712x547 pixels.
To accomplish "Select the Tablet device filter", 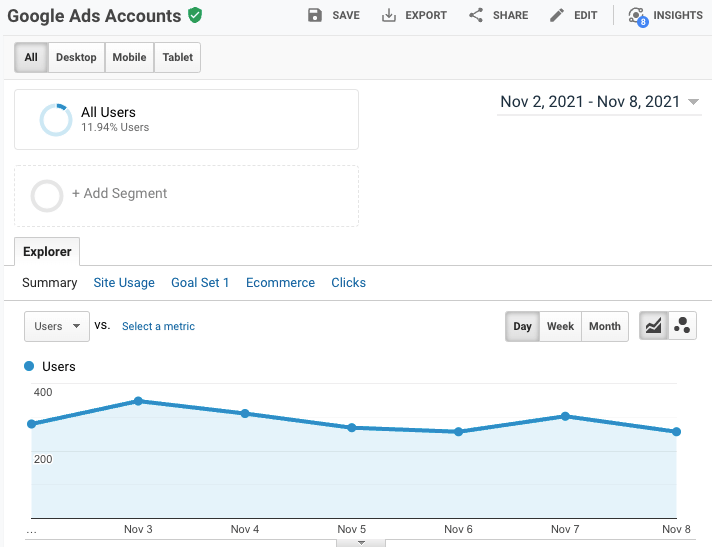I will click(178, 57).
